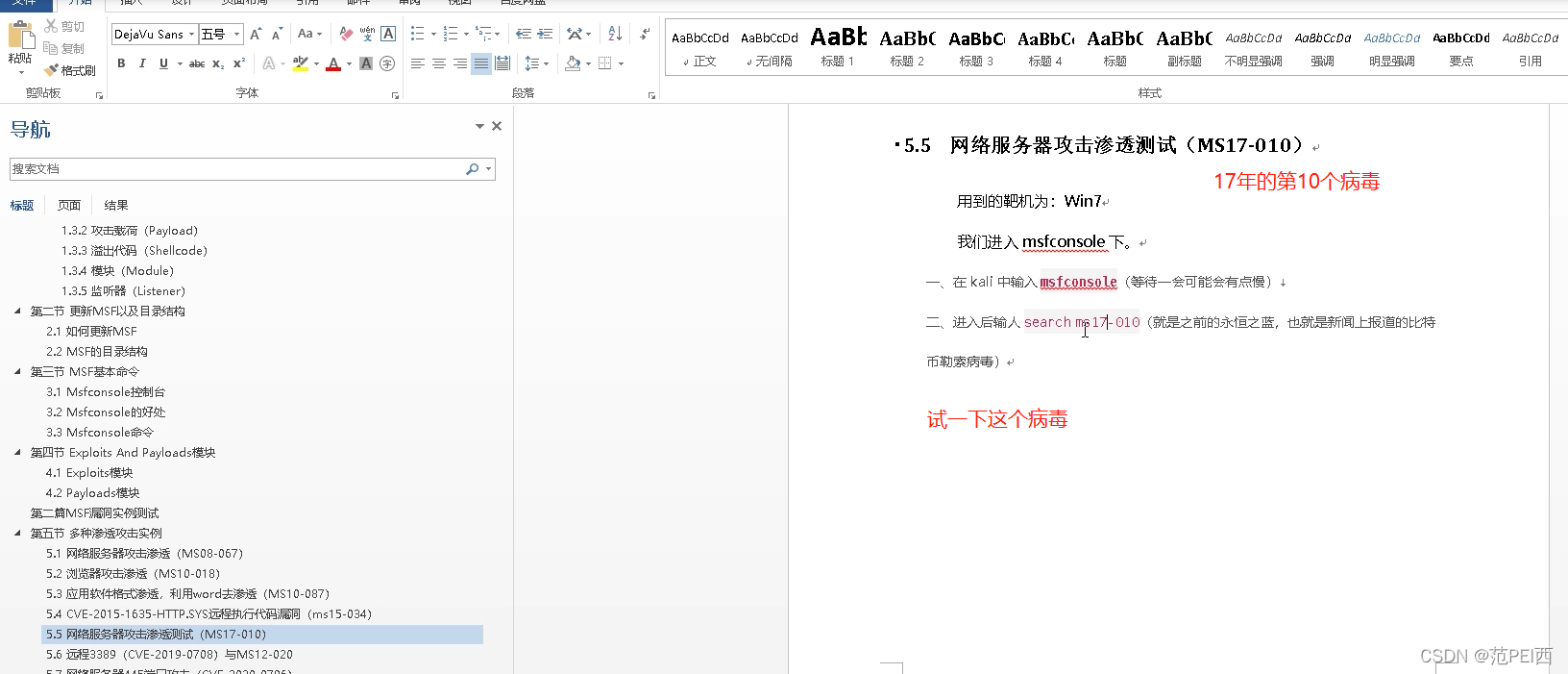Viewport: 1568px width, 674px height.
Task: Apply paragraph shading paint bucket
Action: click(x=573, y=63)
